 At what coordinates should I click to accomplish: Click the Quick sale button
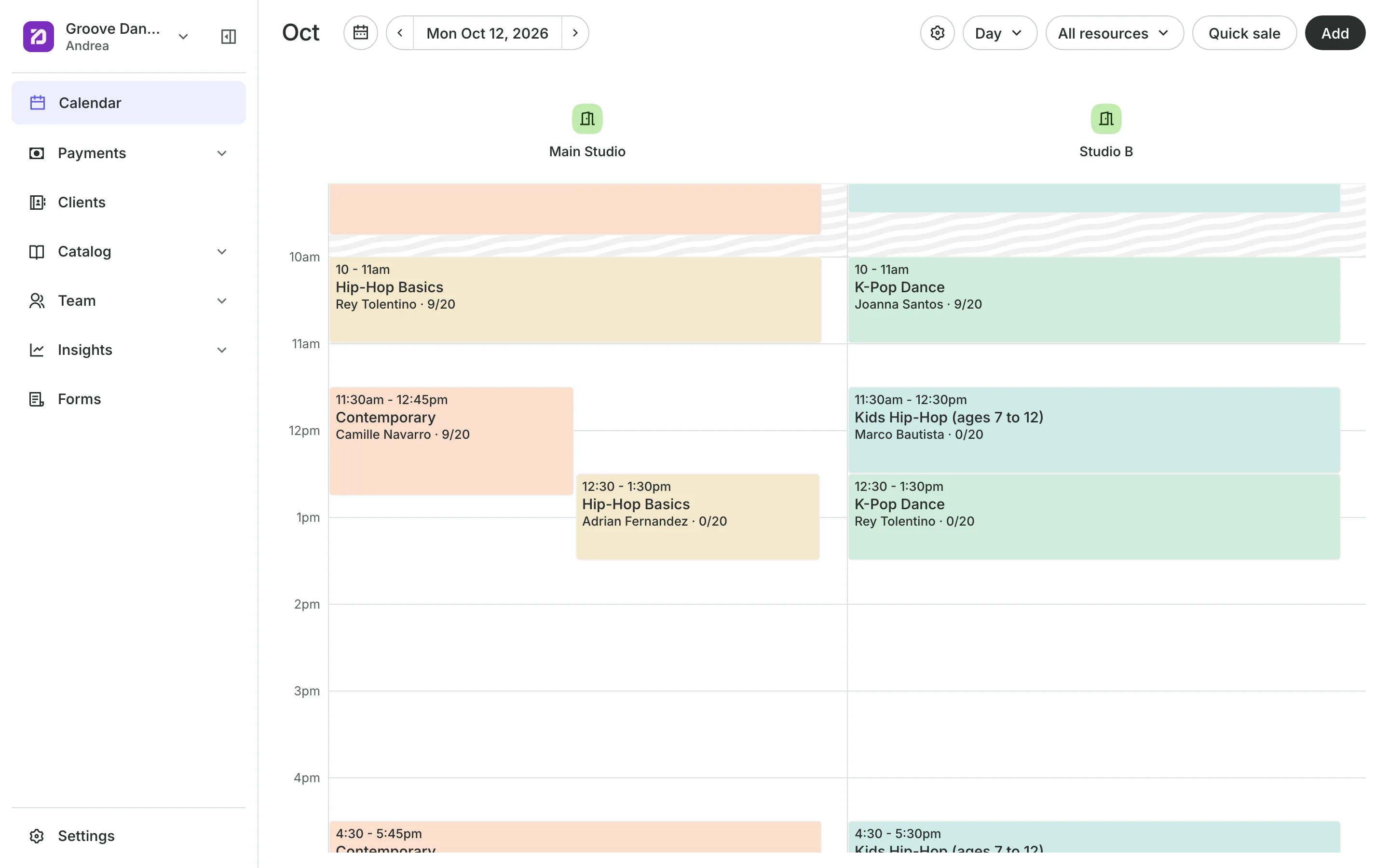(x=1244, y=33)
